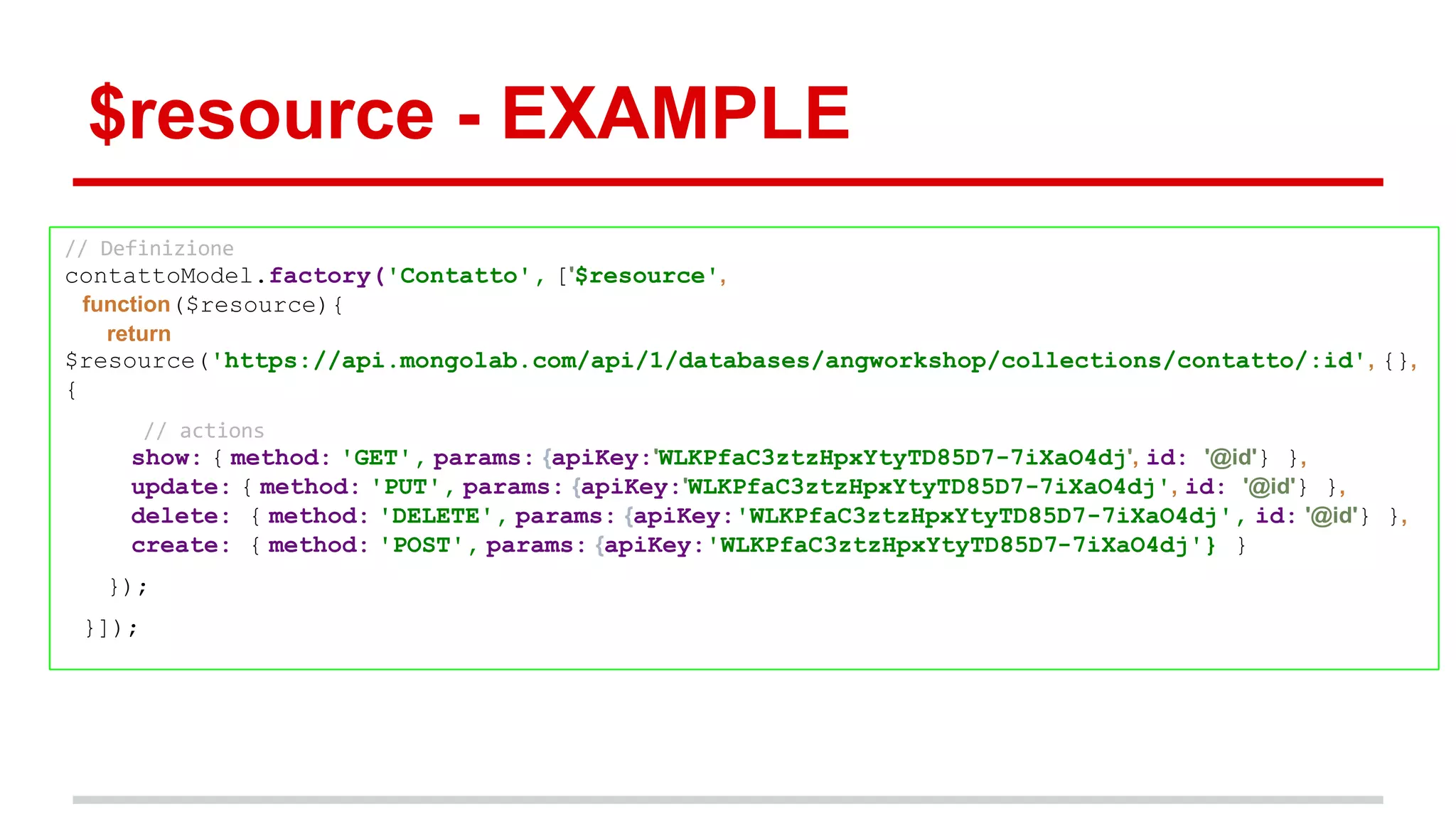Click the '// actions' comment
Viewport: 1456px width, 819px height.
click(x=204, y=431)
